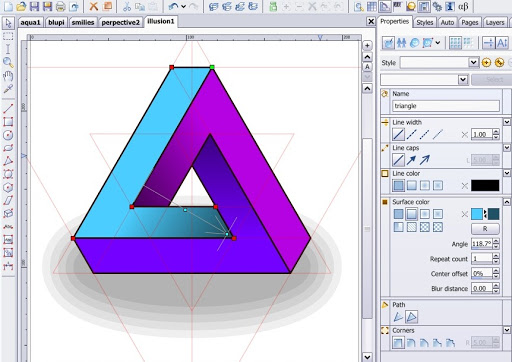
Task: Open the light blue surface color swatch
Action: [477, 214]
